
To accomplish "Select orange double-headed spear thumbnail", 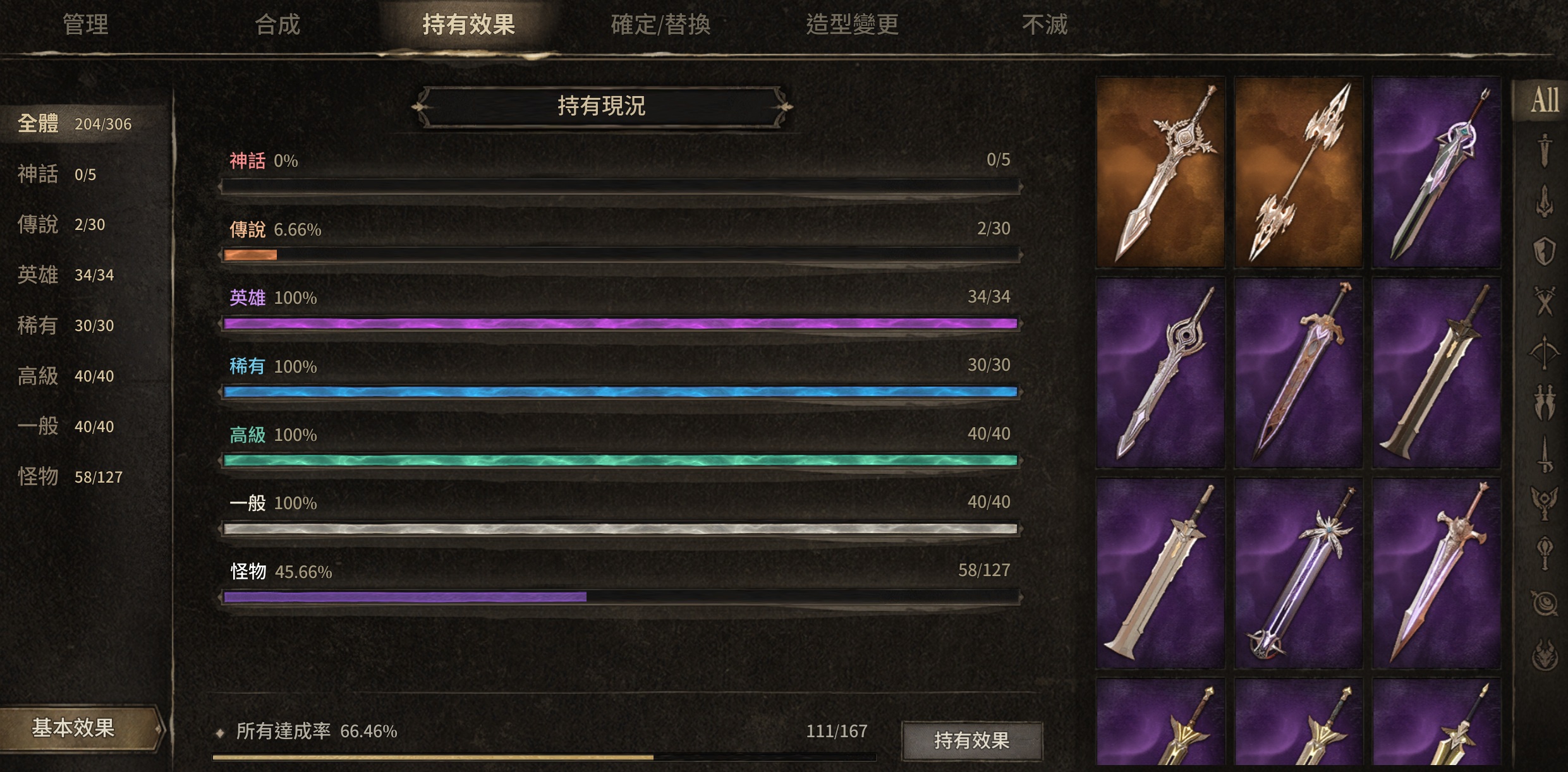I will (1298, 172).
